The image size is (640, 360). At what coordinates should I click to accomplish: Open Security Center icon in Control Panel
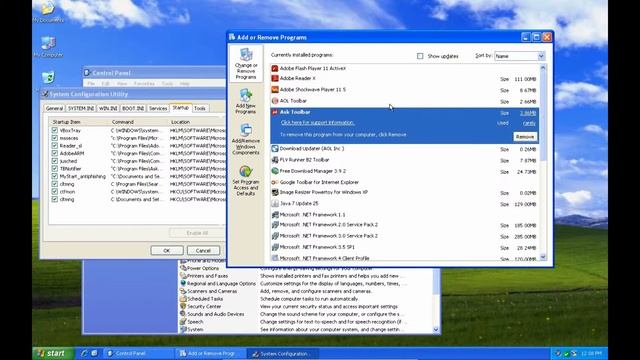coord(183,307)
